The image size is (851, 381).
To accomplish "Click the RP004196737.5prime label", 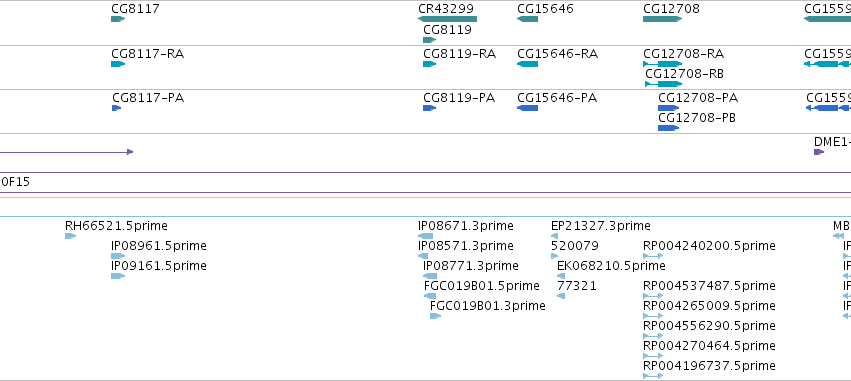I will 709,365.
